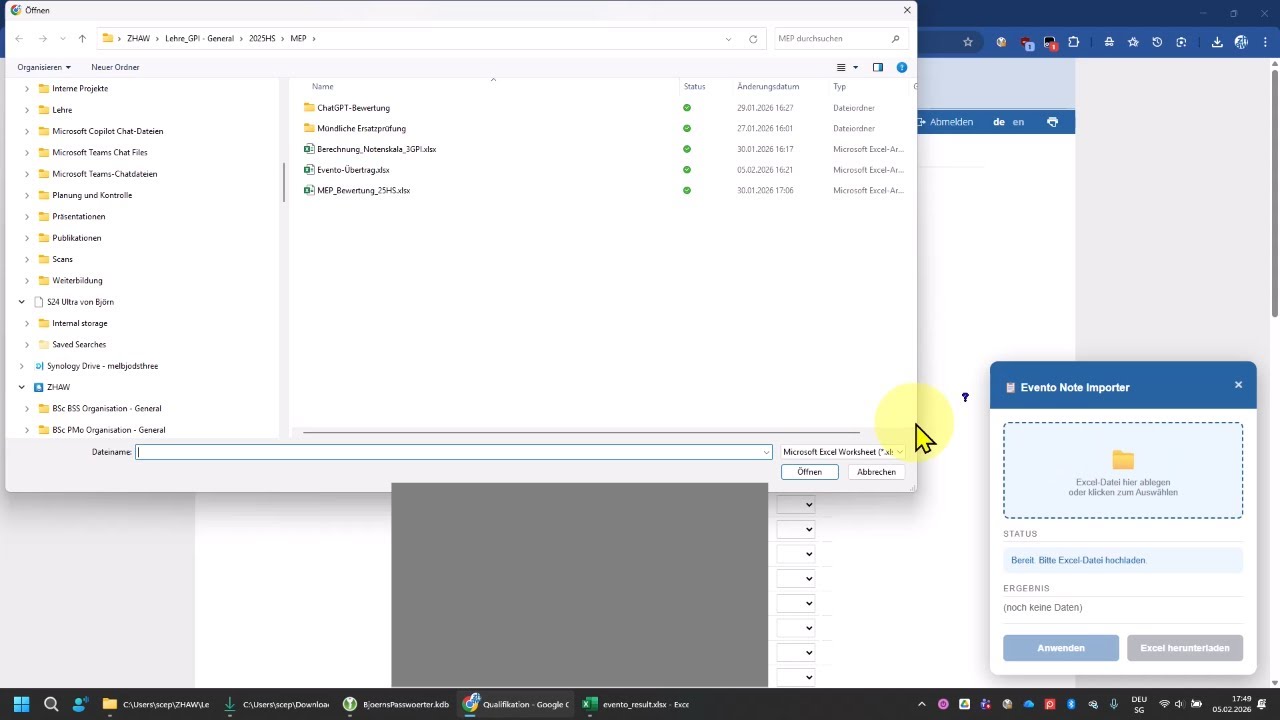Click the Excel file drop zone
This screenshot has height=720, width=1280.
point(1123,470)
